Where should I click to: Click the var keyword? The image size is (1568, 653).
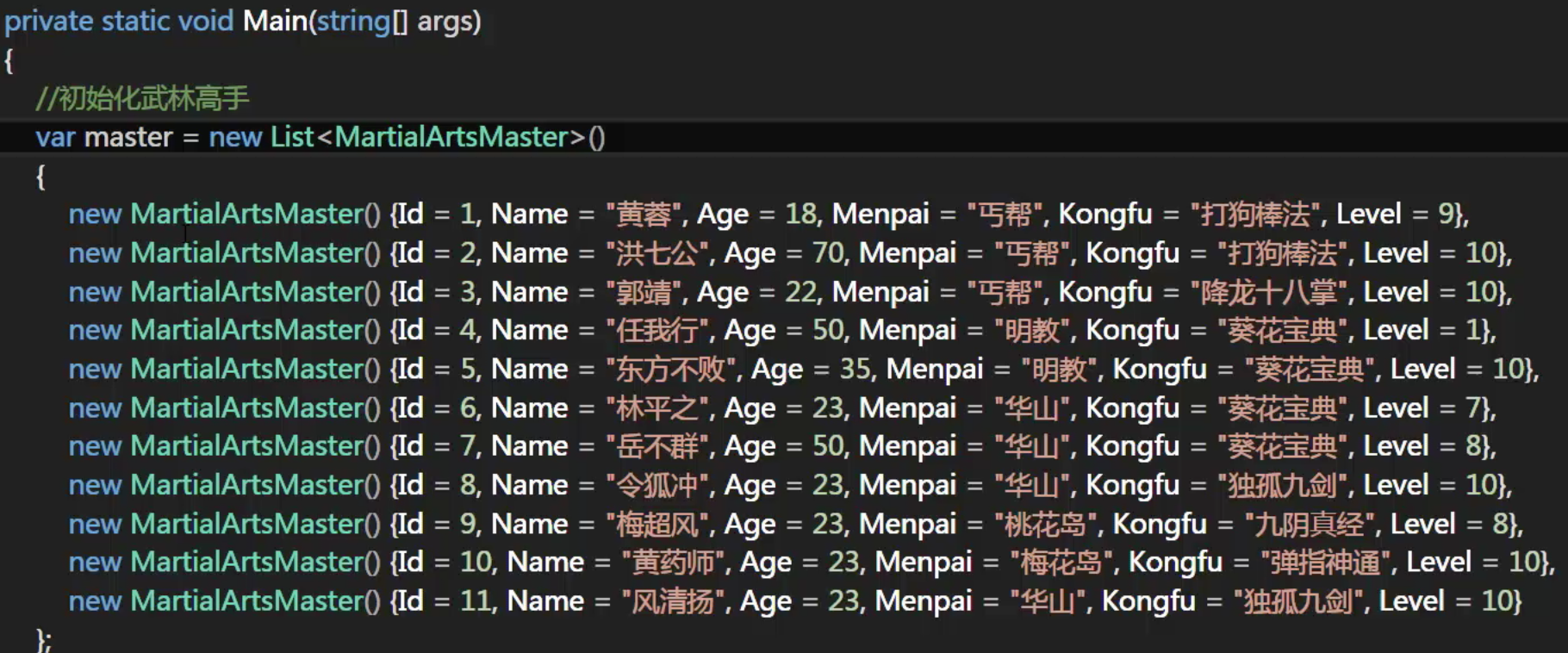(x=56, y=137)
